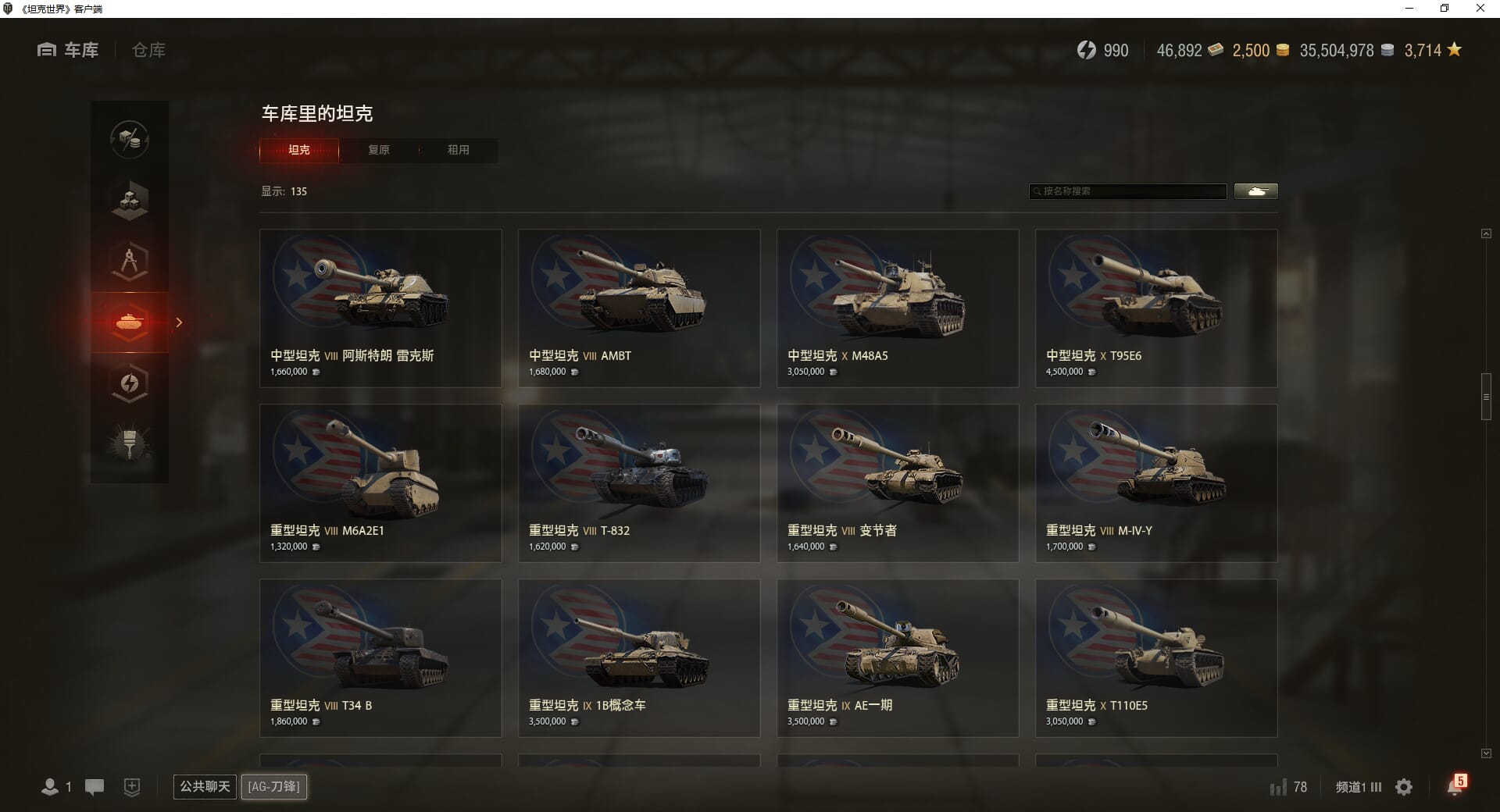Click scrollbar up arrow of tank list

1486,233
